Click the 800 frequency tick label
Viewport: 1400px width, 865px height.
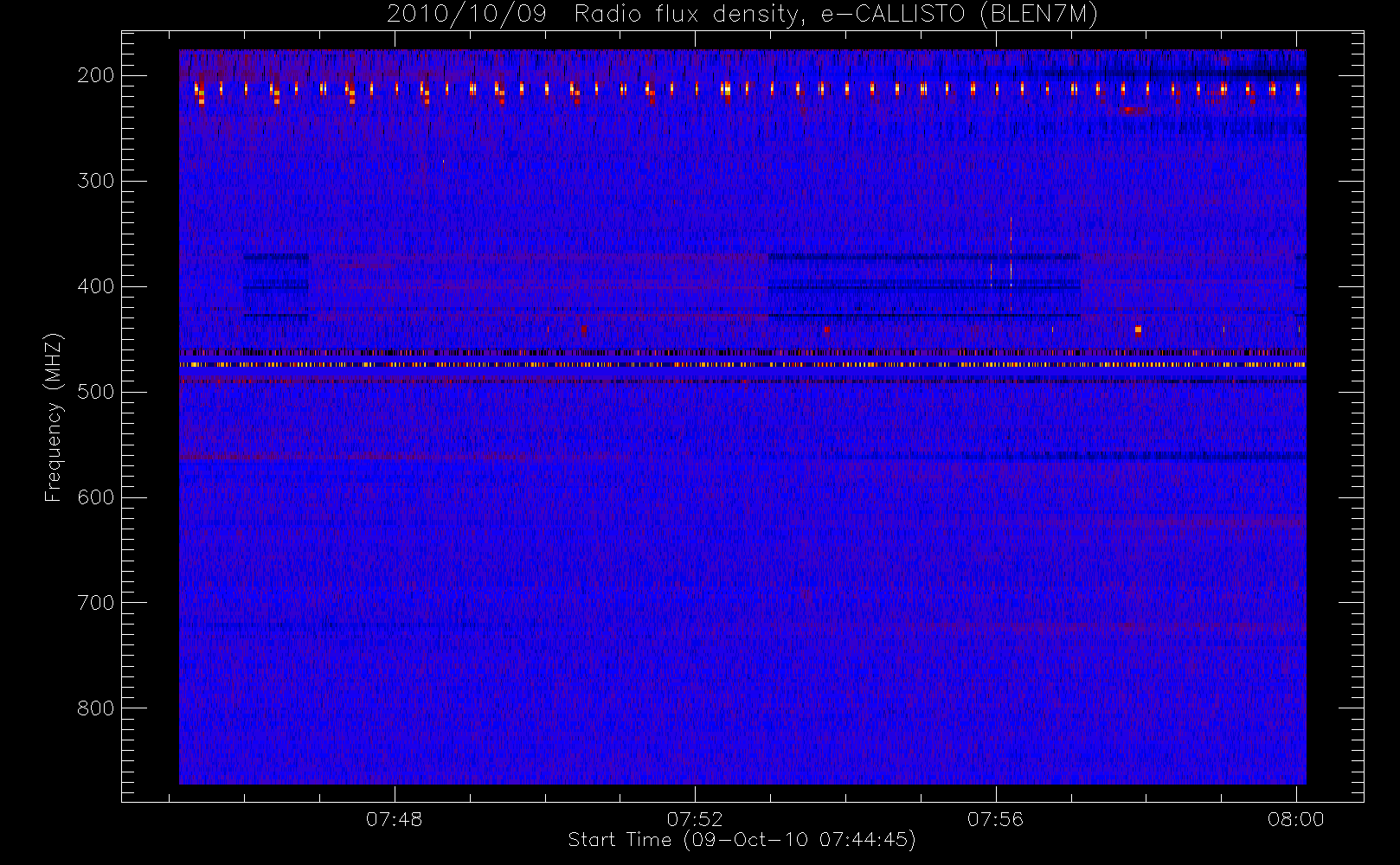click(x=96, y=708)
